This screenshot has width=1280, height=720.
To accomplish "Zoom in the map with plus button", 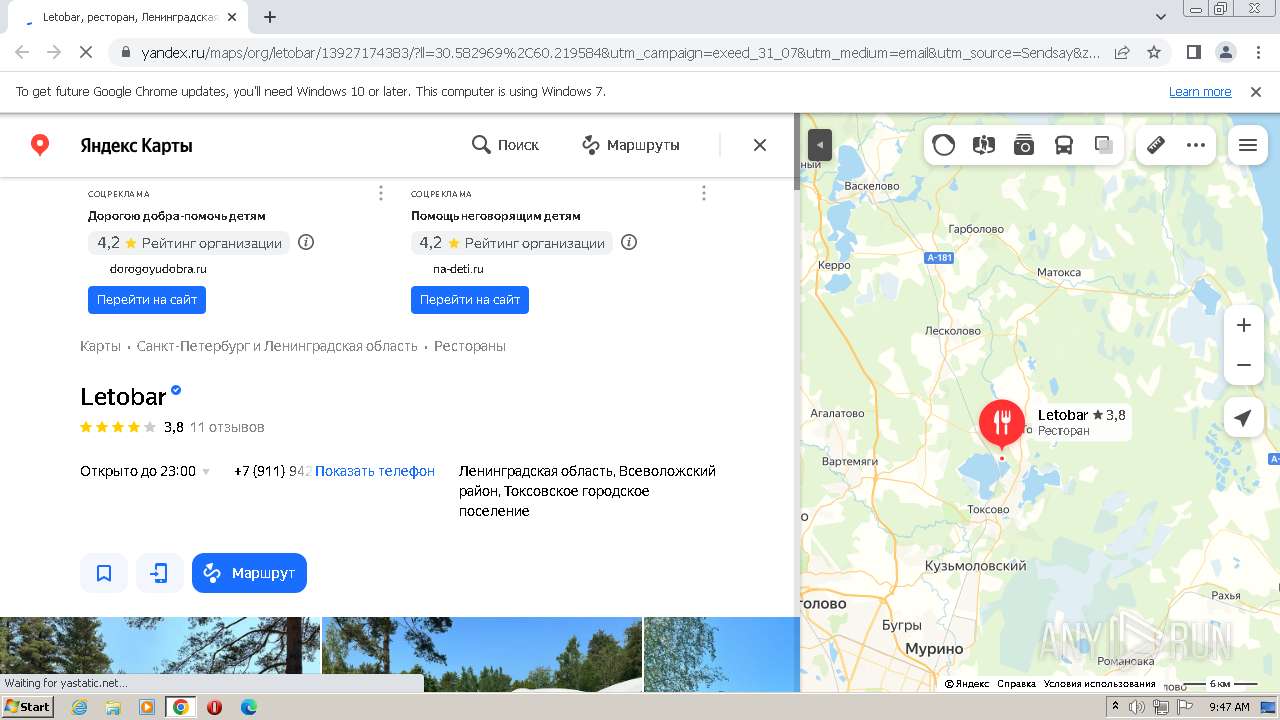I will click(x=1244, y=325).
